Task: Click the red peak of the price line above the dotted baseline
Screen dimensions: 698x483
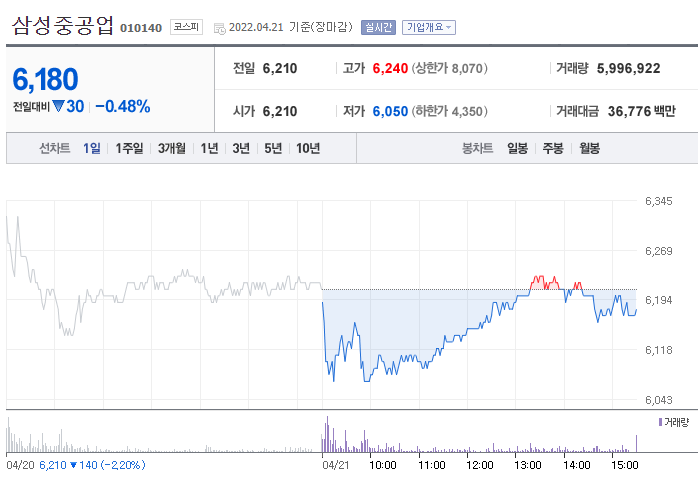Action: (544, 282)
